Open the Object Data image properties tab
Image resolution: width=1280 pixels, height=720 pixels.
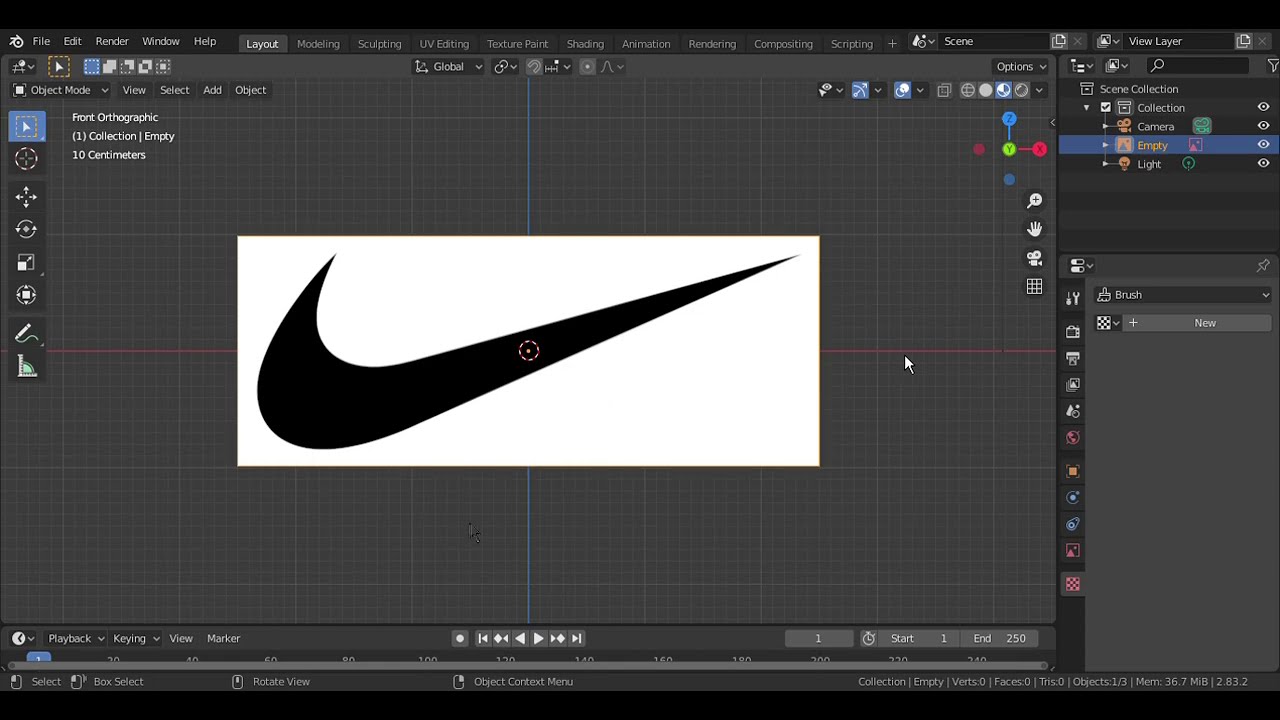tap(1073, 550)
